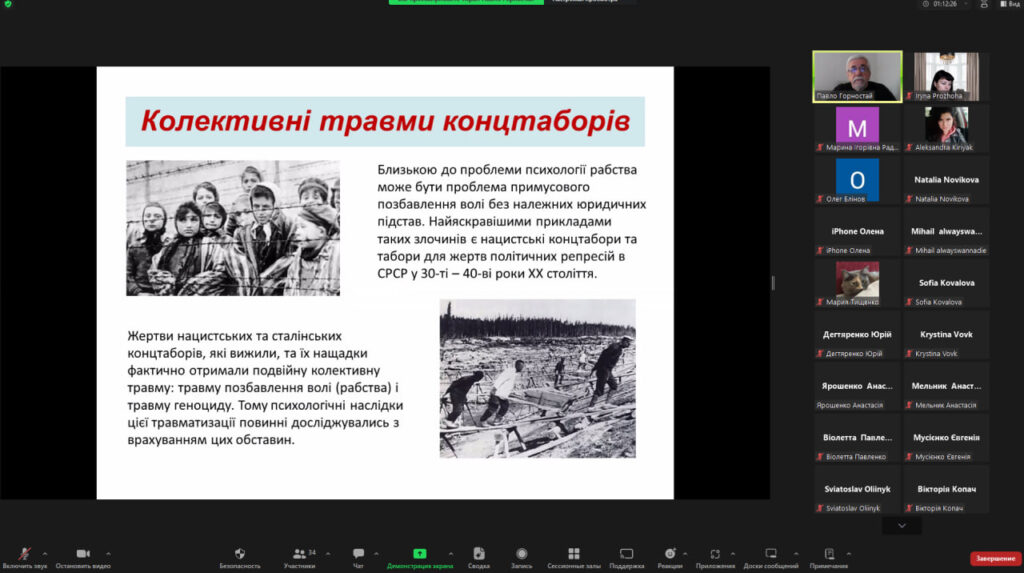Open the Участники participants panel
Viewport: 1024px width, 573px height.
[x=299, y=554]
